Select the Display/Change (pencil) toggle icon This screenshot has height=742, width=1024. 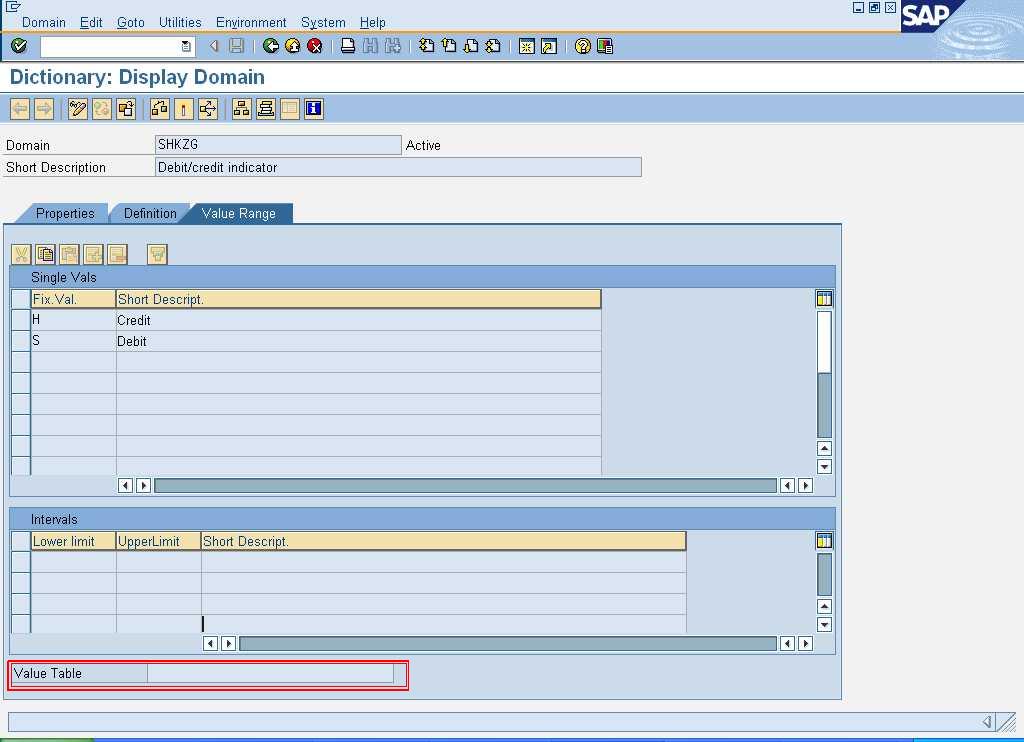[x=77, y=108]
